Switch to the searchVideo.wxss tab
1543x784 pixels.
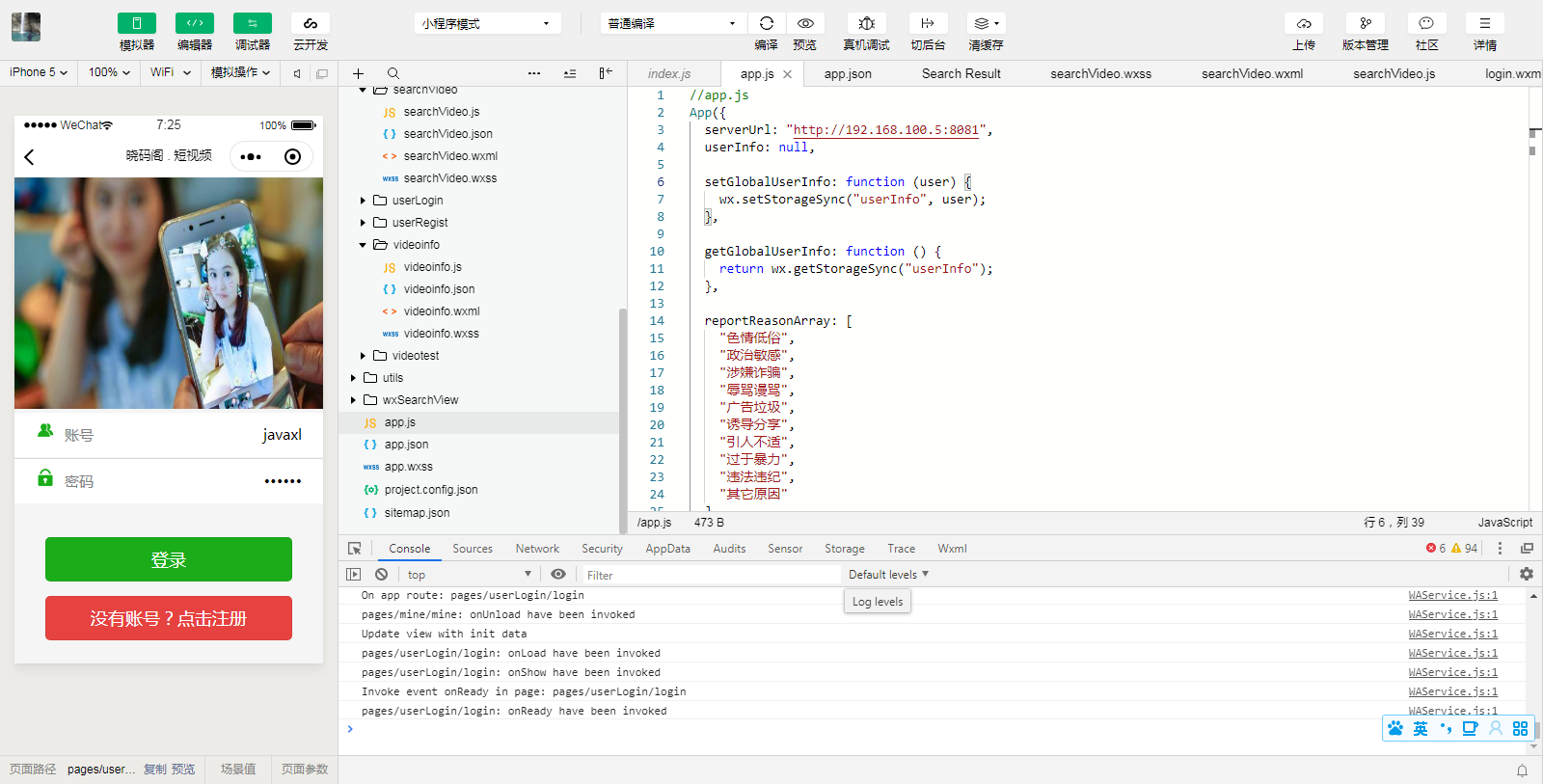pyautogui.click(x=1100, y=73)
